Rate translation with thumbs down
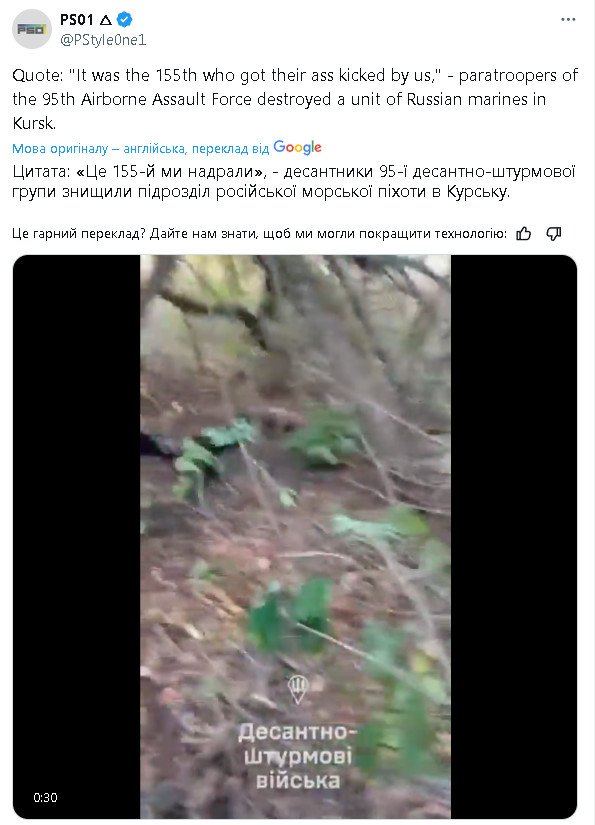The width and height of the screenshot is (595, 825). (554, 234)
